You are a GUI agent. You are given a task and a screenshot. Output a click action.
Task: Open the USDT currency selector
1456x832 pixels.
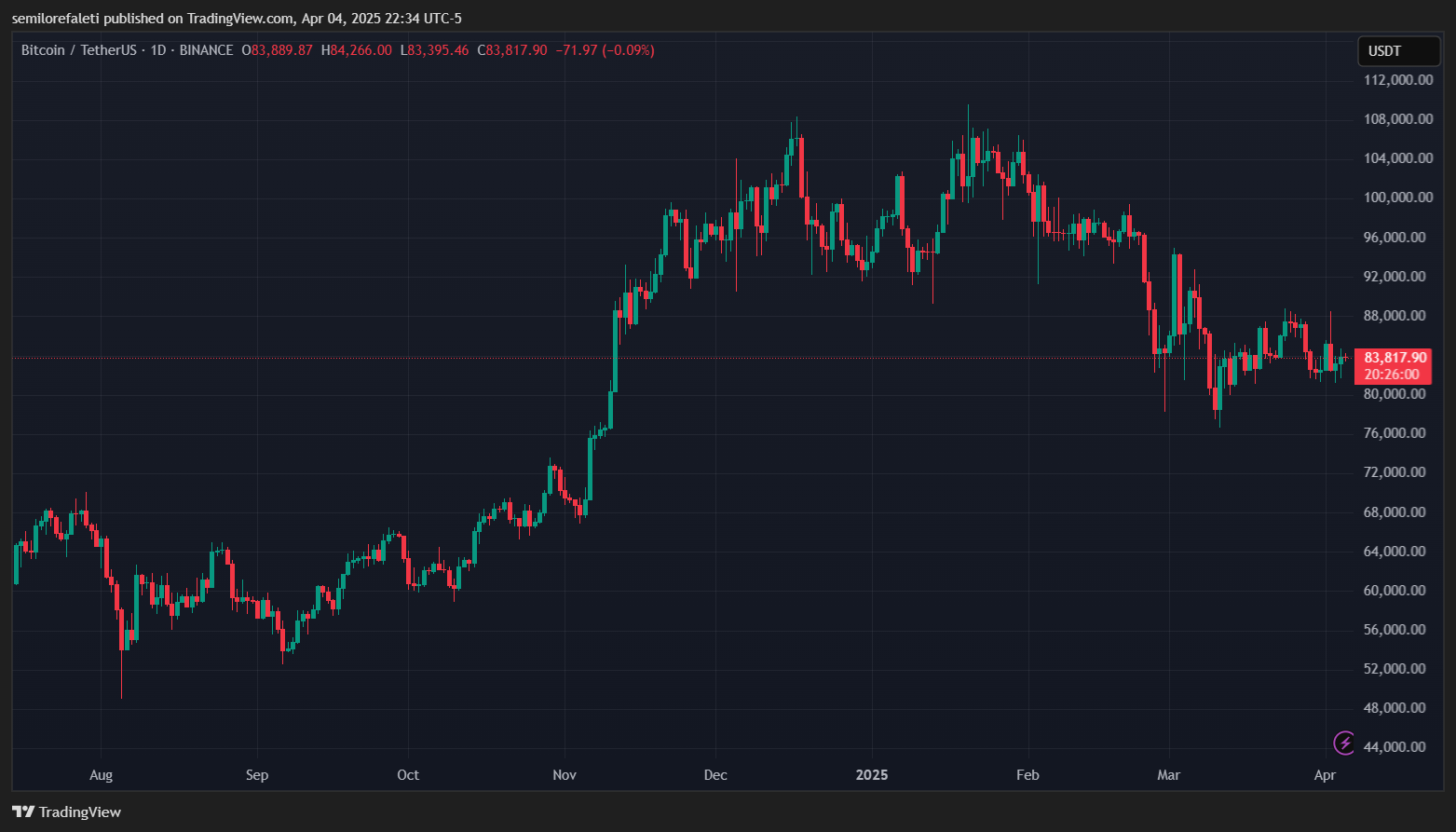click(x=1397, y=51)
